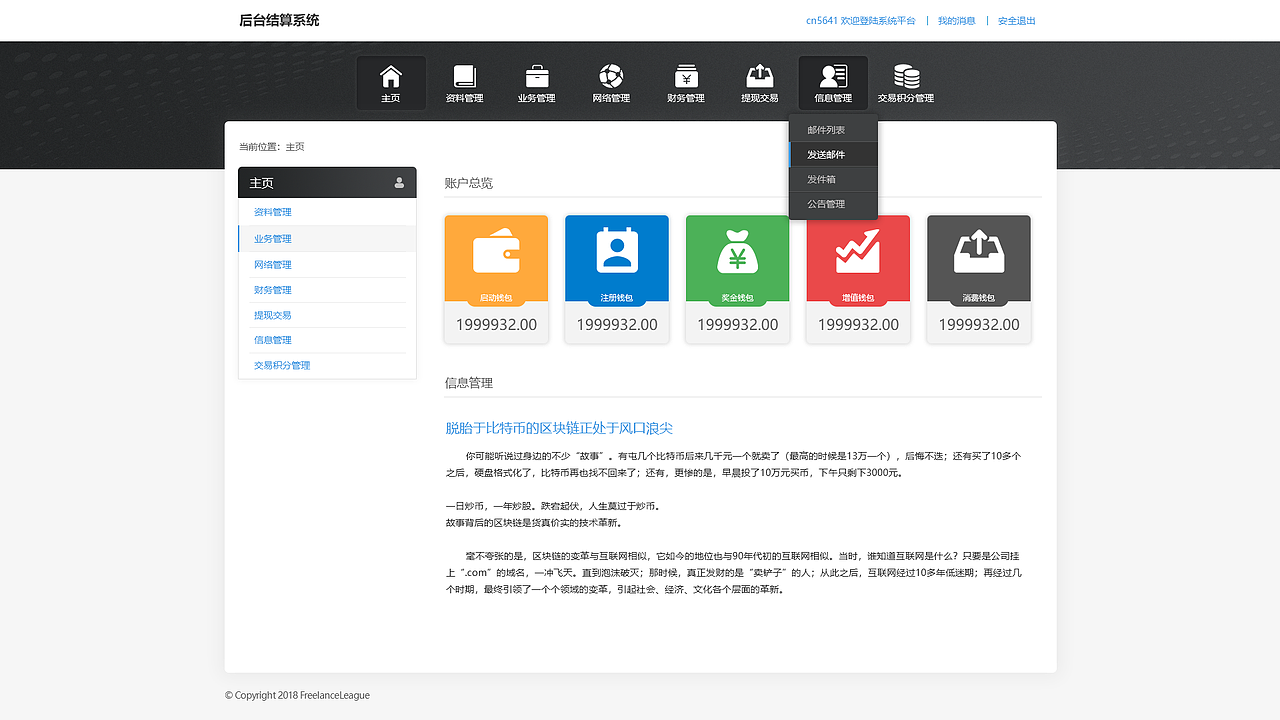The width and height of the screenshot is (1280, 720).
Task: Open 提现交易 upload tray icon in nav
Action: click(x=760, y=76)
